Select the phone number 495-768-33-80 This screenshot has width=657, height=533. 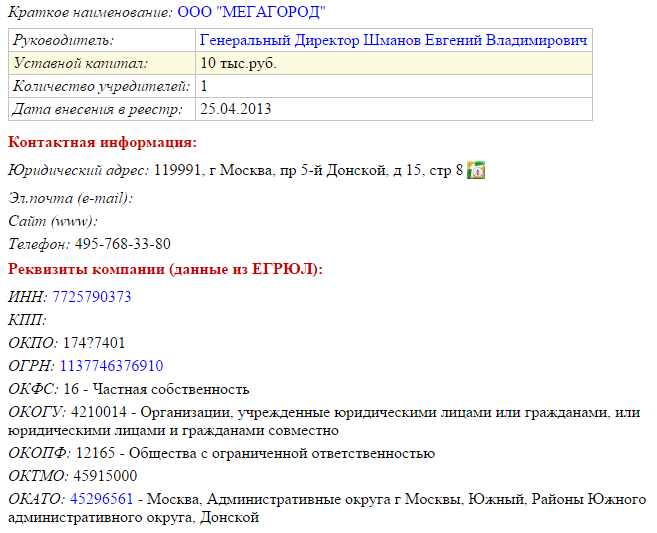coord(123,244)
